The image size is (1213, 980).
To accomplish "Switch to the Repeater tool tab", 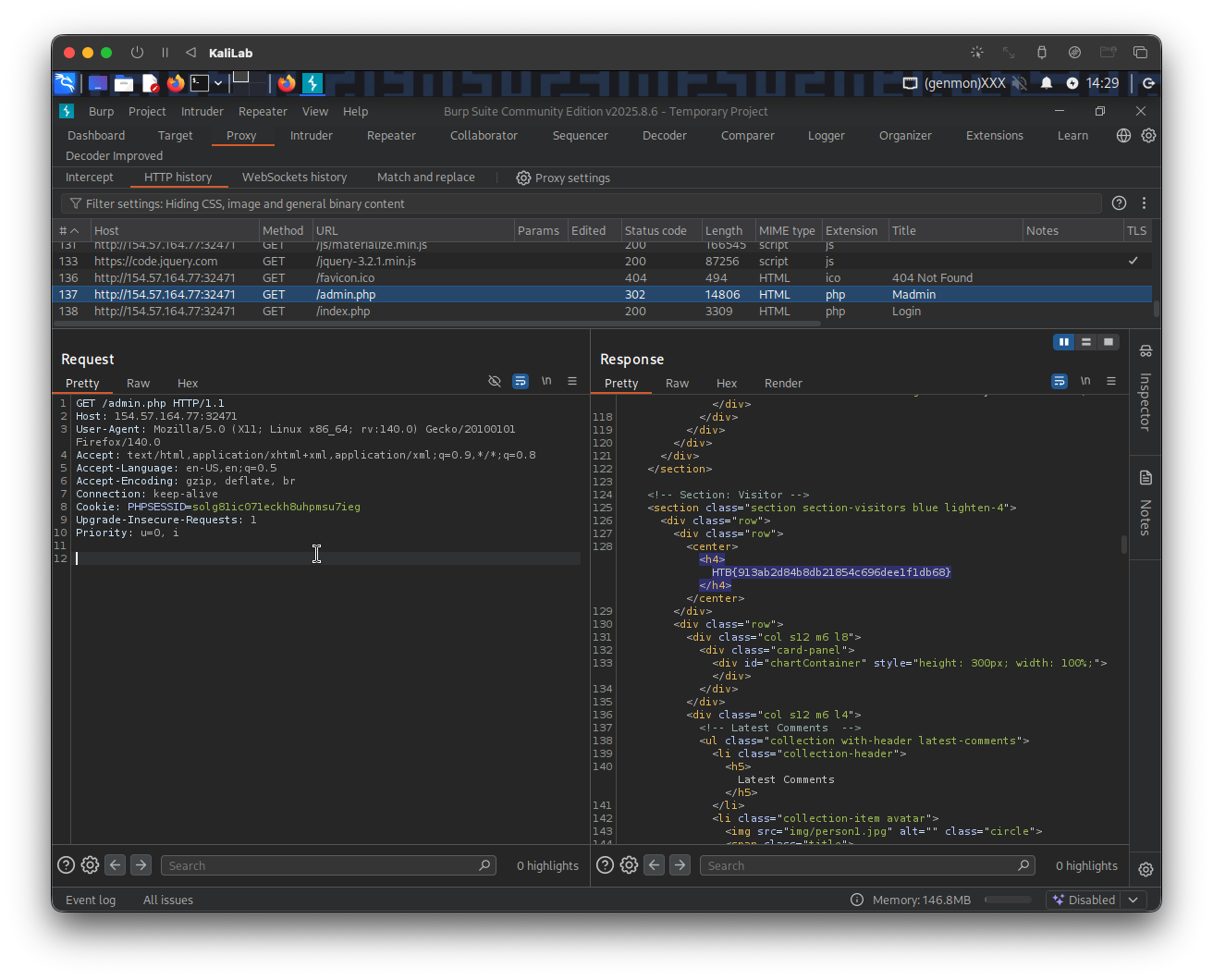I will click(x=391, y=136).
